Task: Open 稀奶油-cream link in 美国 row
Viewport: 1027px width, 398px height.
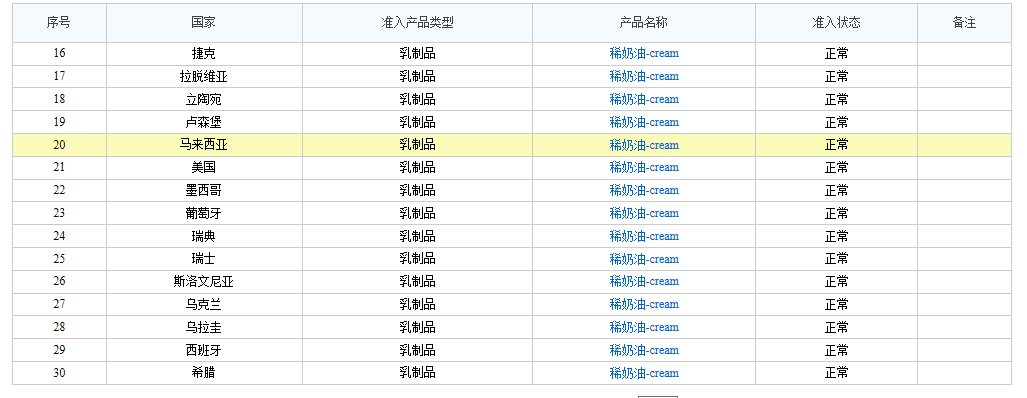Action: (644, 168)
